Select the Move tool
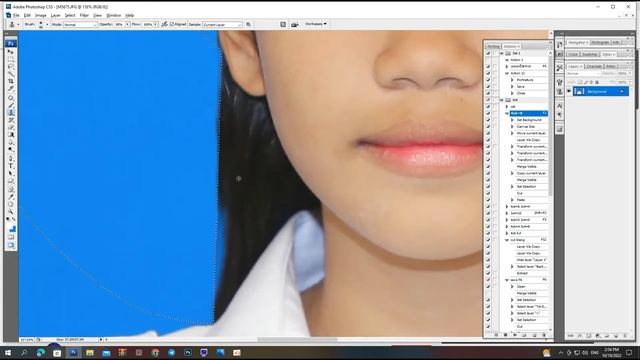Viewport: 640px width, 360px height. click(x=11, y=51)
